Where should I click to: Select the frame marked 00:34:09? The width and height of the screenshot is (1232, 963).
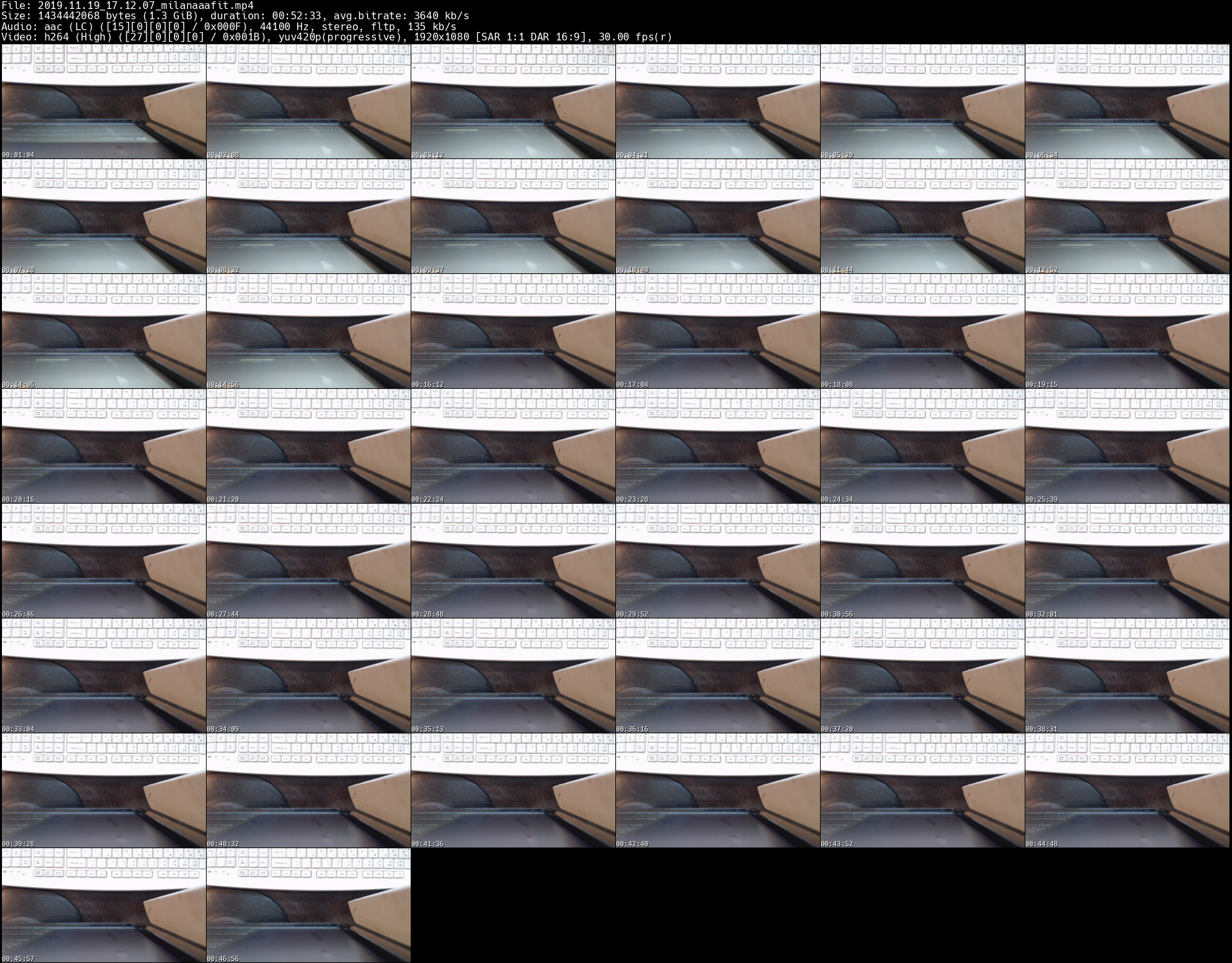[x=308, y=676]
